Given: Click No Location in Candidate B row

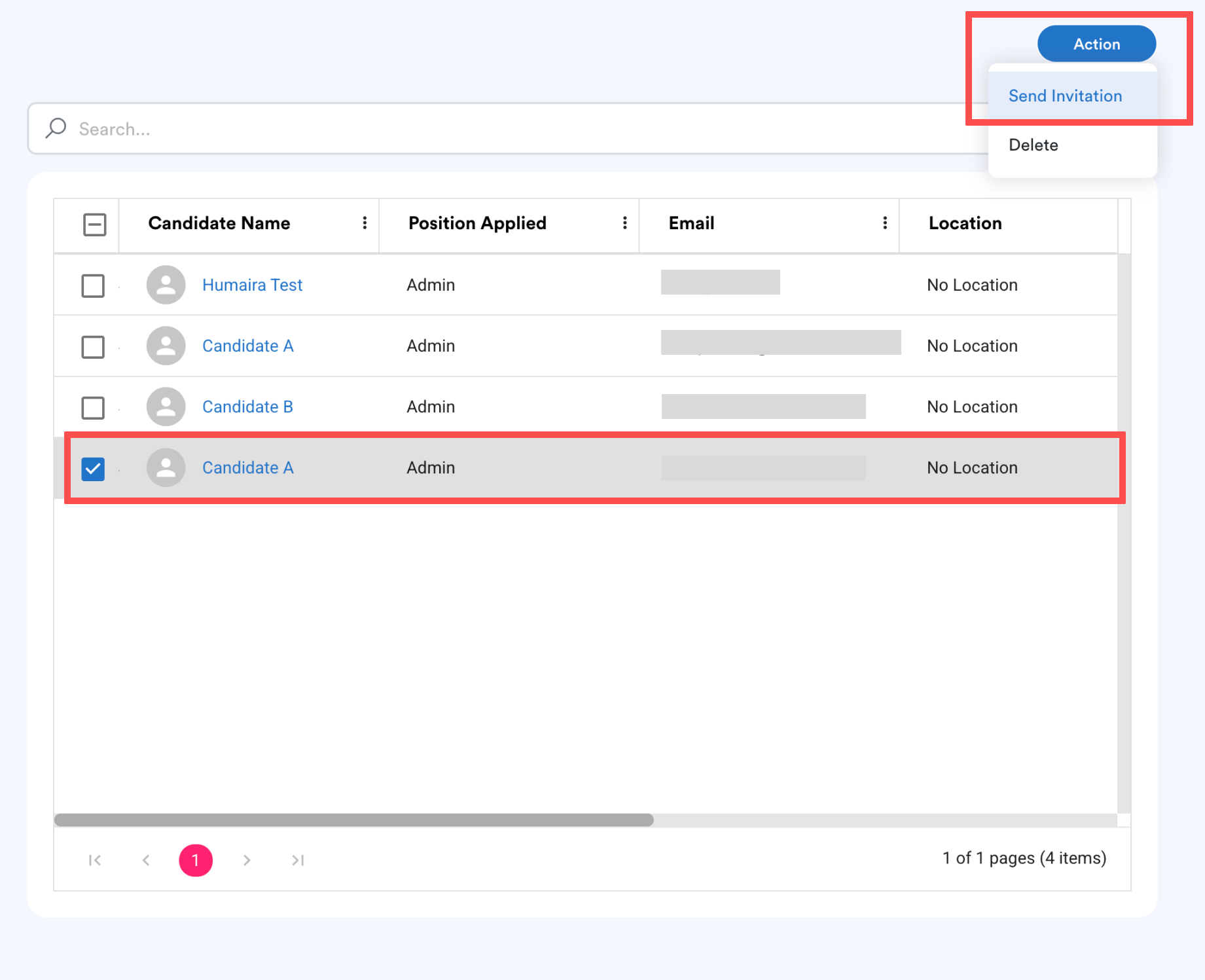Looking at the screenshot, I should [972, 407].
